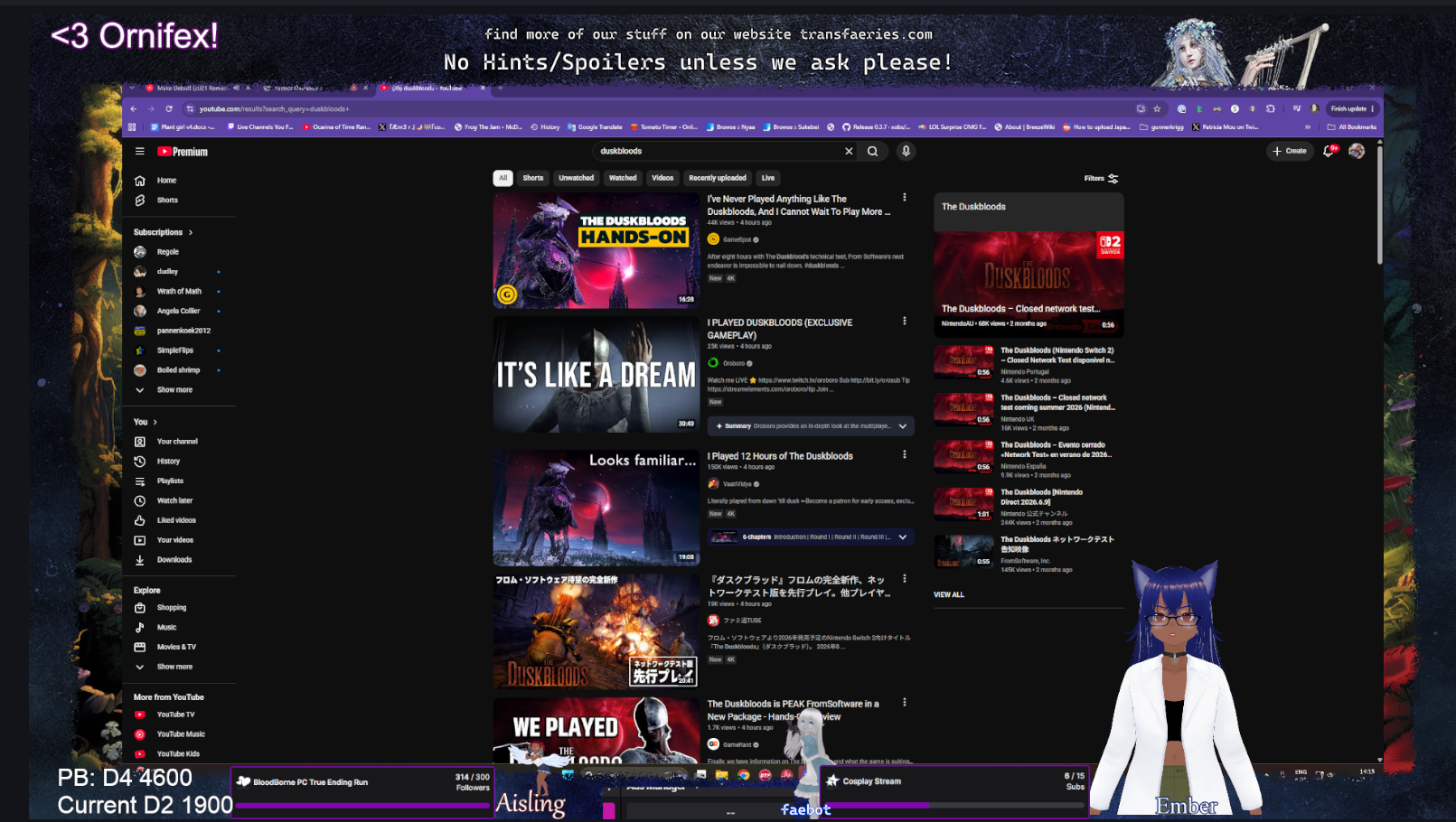The width and height of the screenshot is (1456, 822).
Task: Bookmark this page with the star icon
Action: [1157, 109]
